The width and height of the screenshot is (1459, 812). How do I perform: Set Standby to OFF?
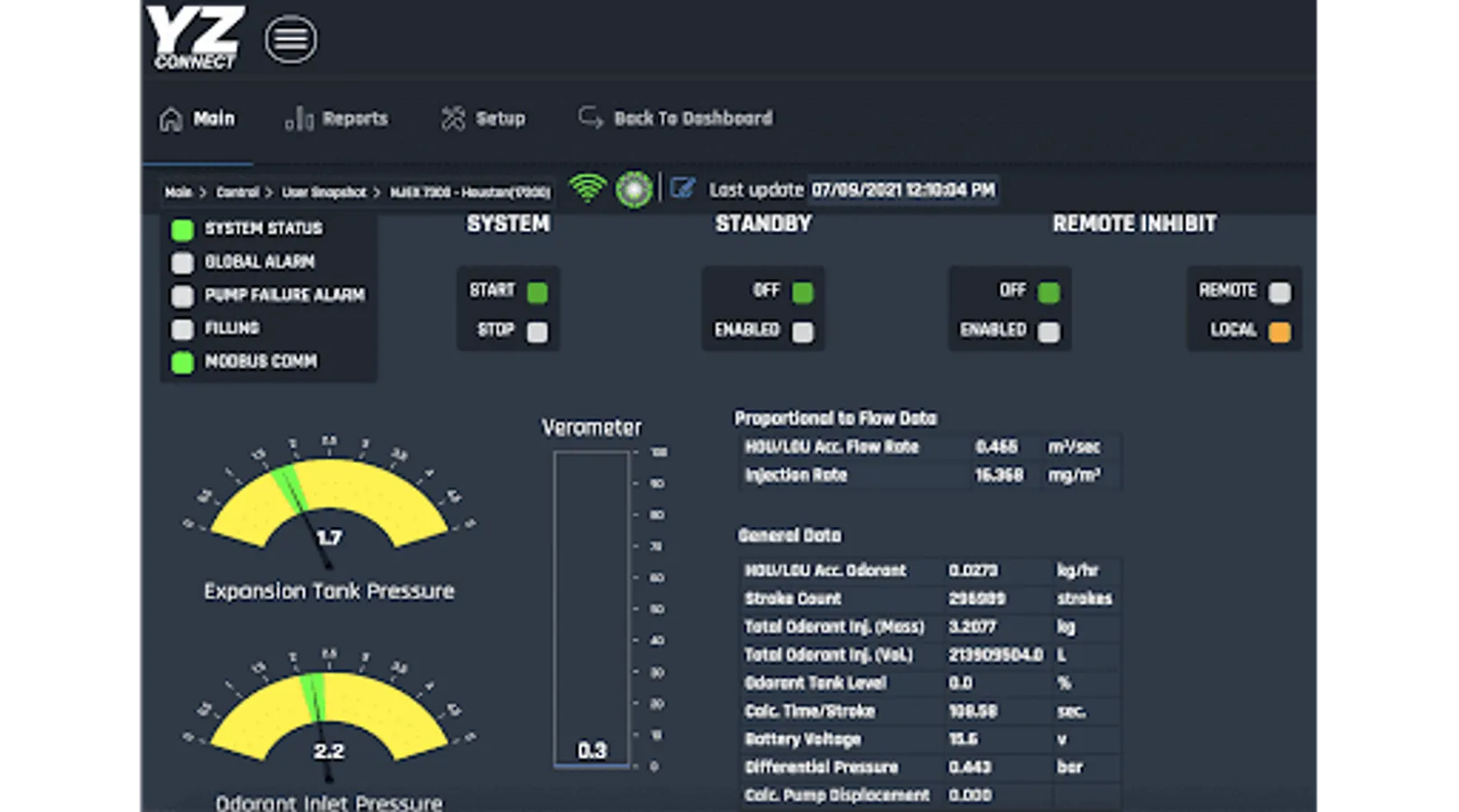[802, 292]
